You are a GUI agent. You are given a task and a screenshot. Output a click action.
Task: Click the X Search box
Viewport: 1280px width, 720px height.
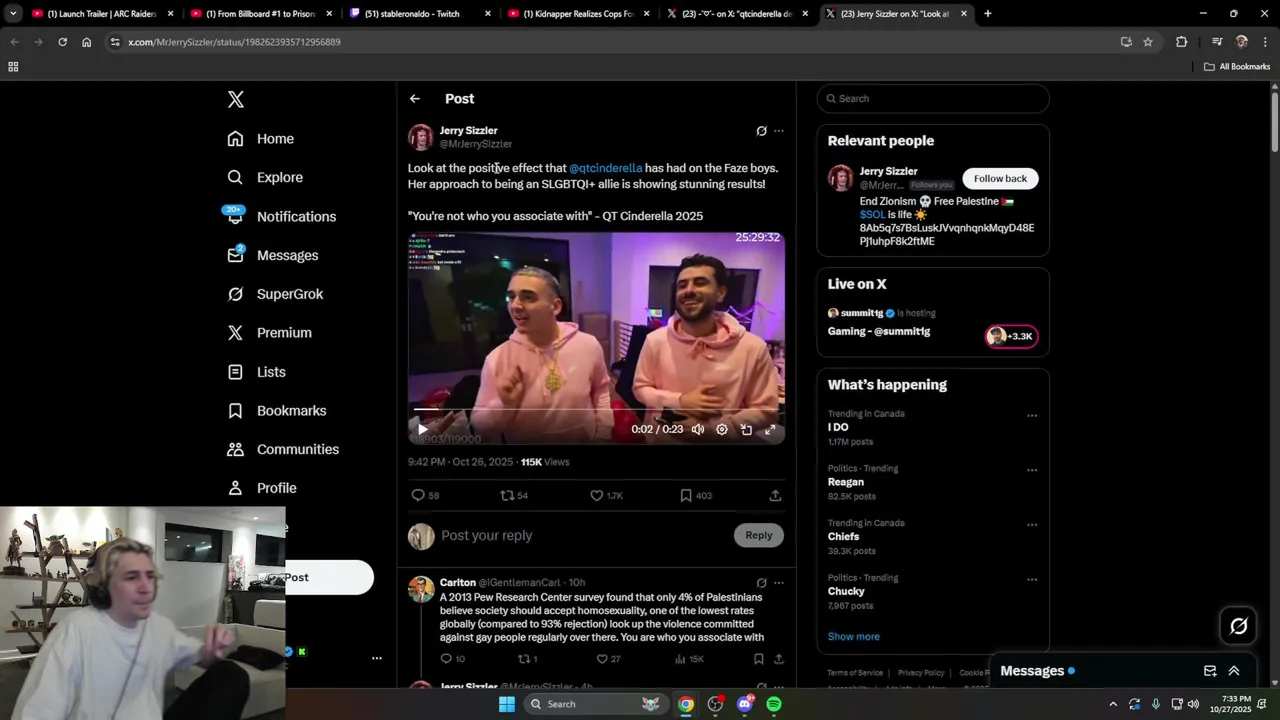click(933, 99)
